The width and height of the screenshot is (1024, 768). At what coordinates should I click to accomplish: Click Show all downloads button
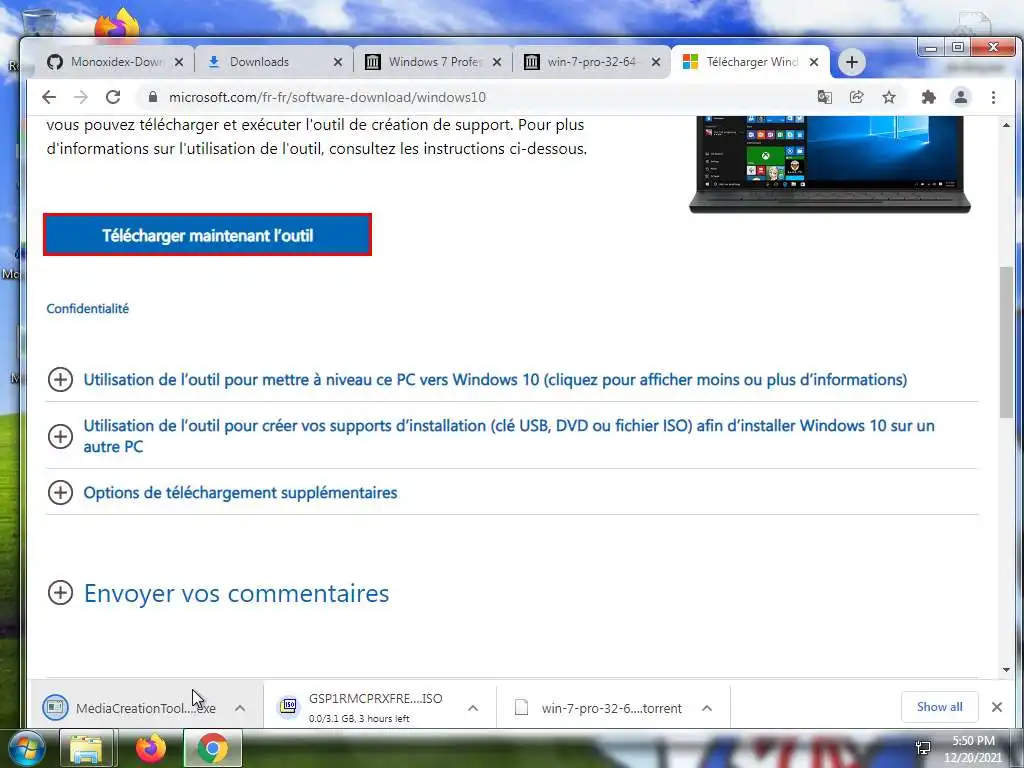[939, 707]
